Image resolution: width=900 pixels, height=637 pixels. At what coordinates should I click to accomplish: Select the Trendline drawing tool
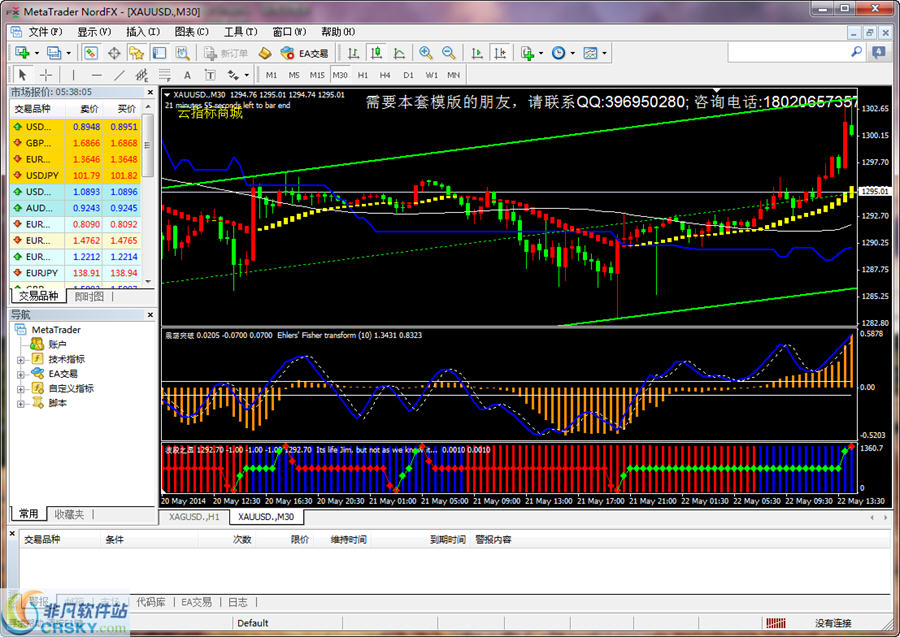pyautogui.click(x=119, y=75)
